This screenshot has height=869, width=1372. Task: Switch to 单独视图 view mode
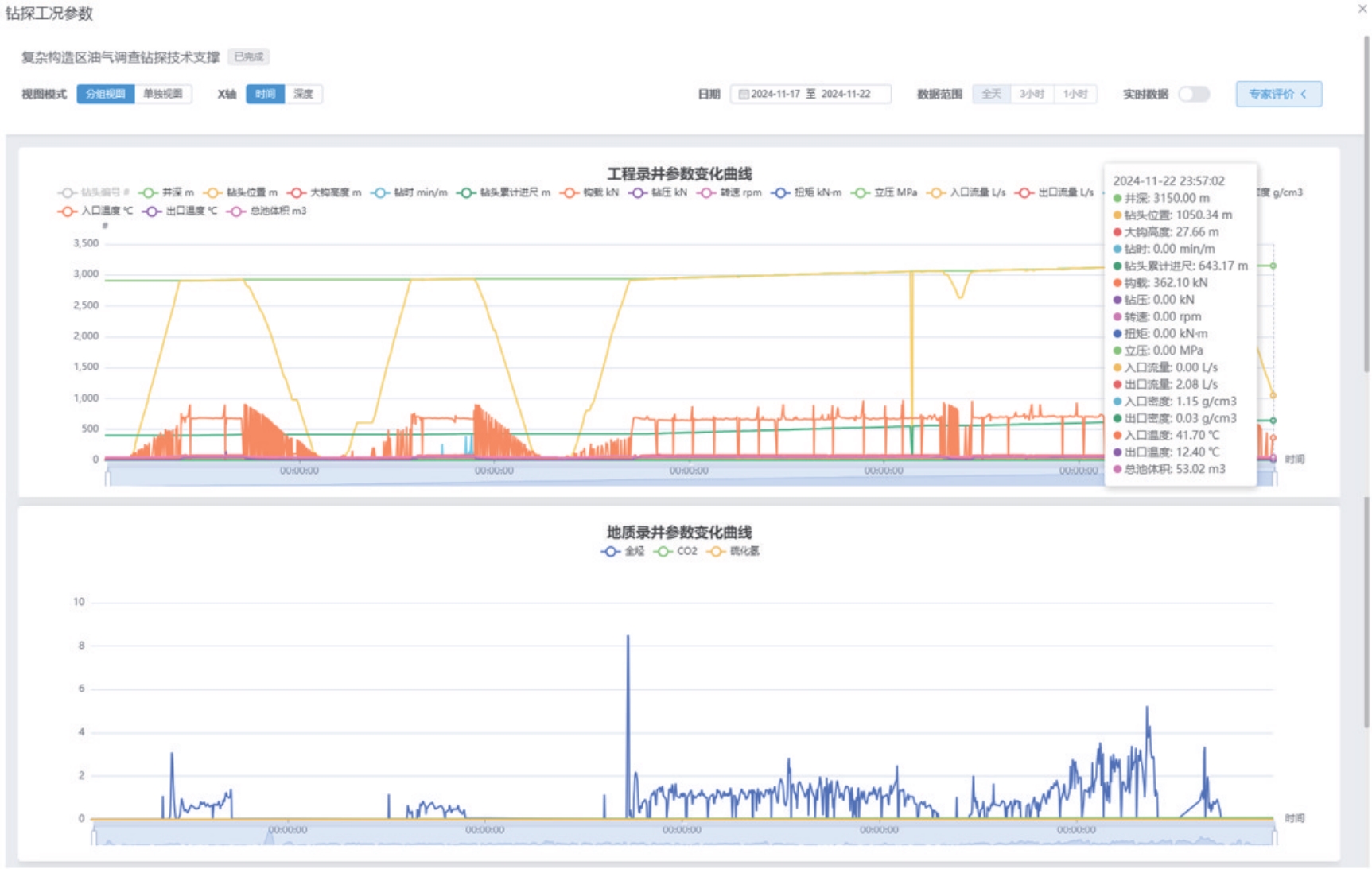click(163, 94)
